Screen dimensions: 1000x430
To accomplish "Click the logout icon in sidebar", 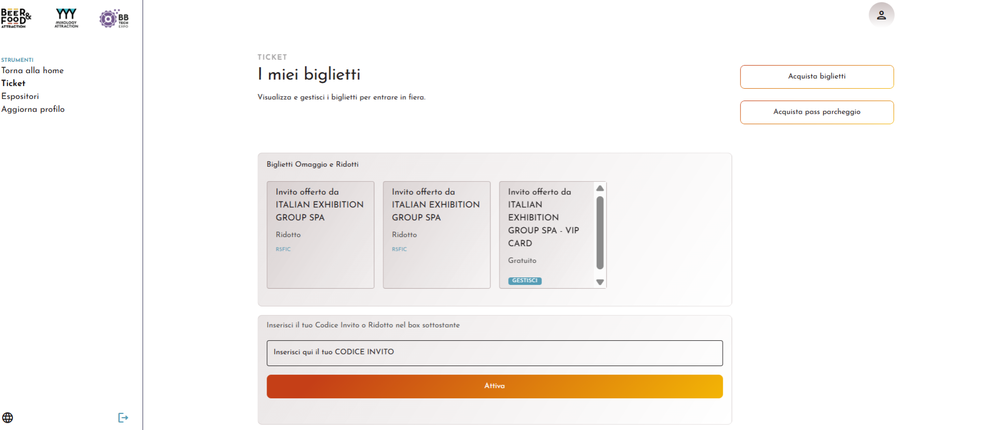I will (x=123, y=418).
